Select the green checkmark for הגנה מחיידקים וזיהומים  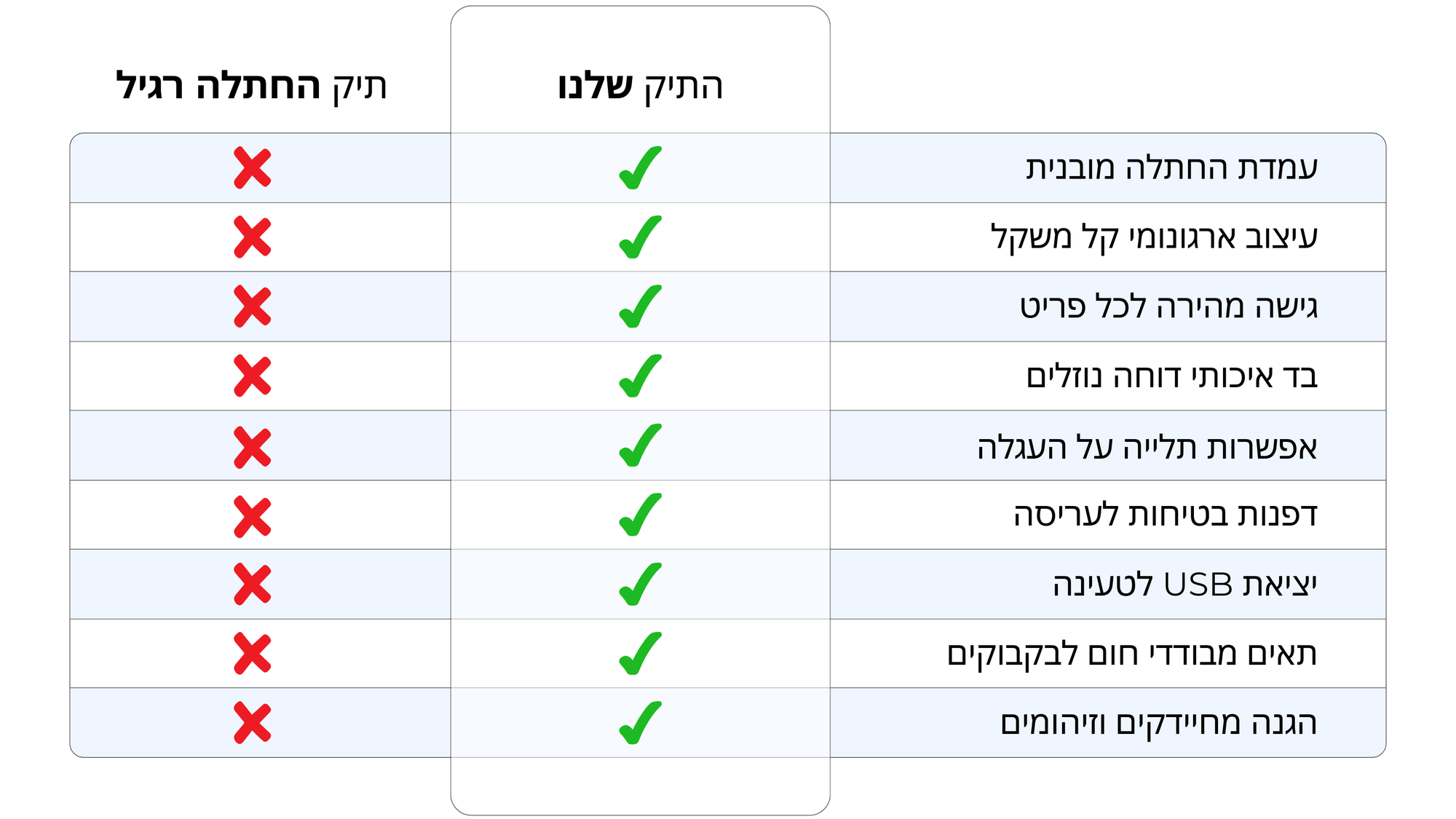640,723
